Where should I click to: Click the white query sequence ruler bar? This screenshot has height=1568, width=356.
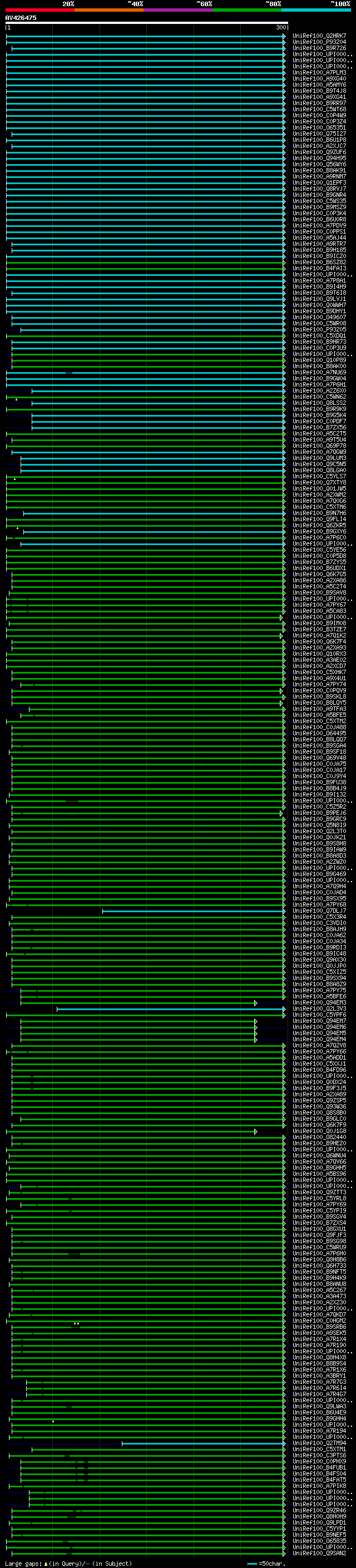(146, 22)
